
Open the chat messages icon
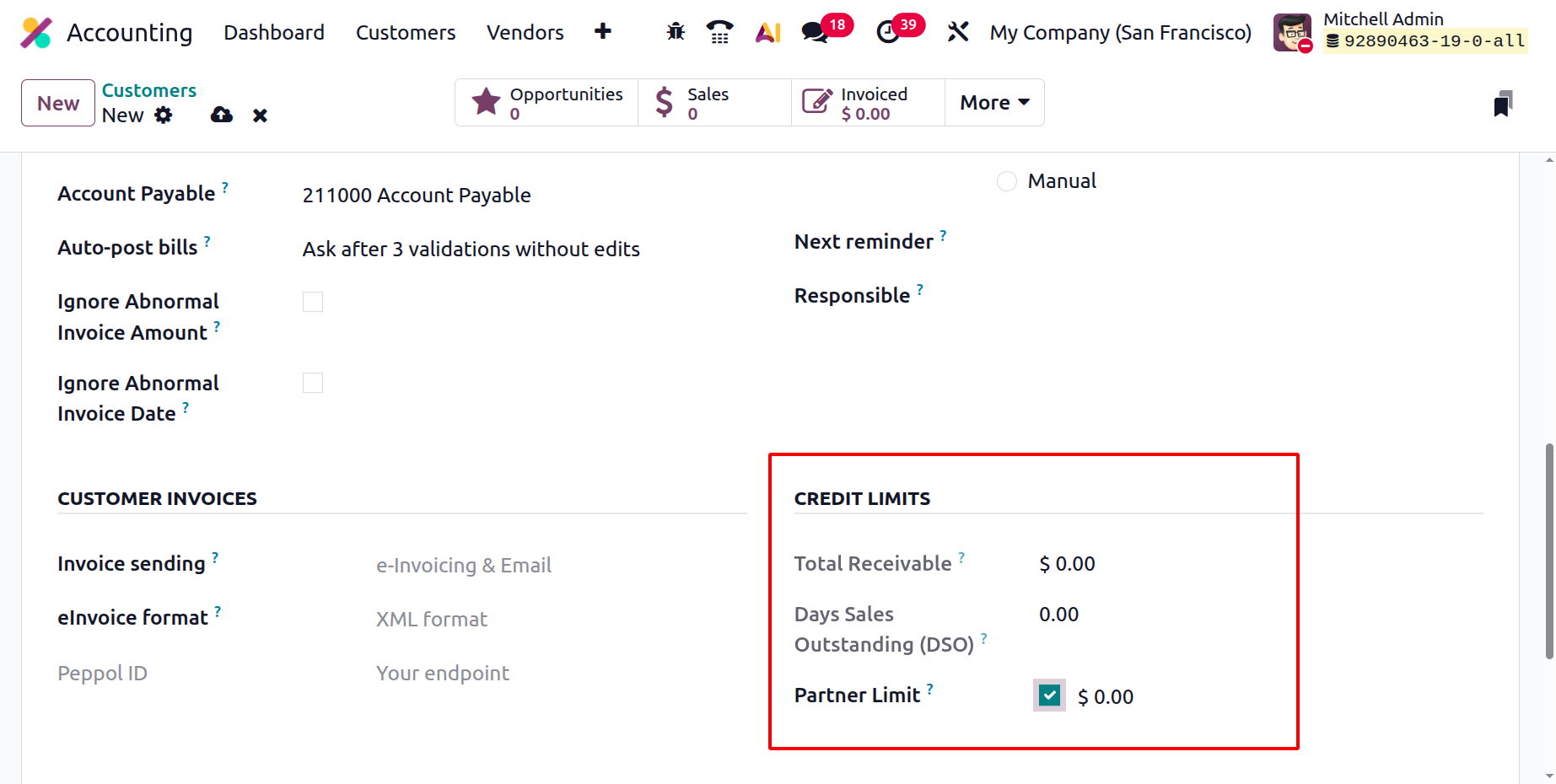coord(815,32)
